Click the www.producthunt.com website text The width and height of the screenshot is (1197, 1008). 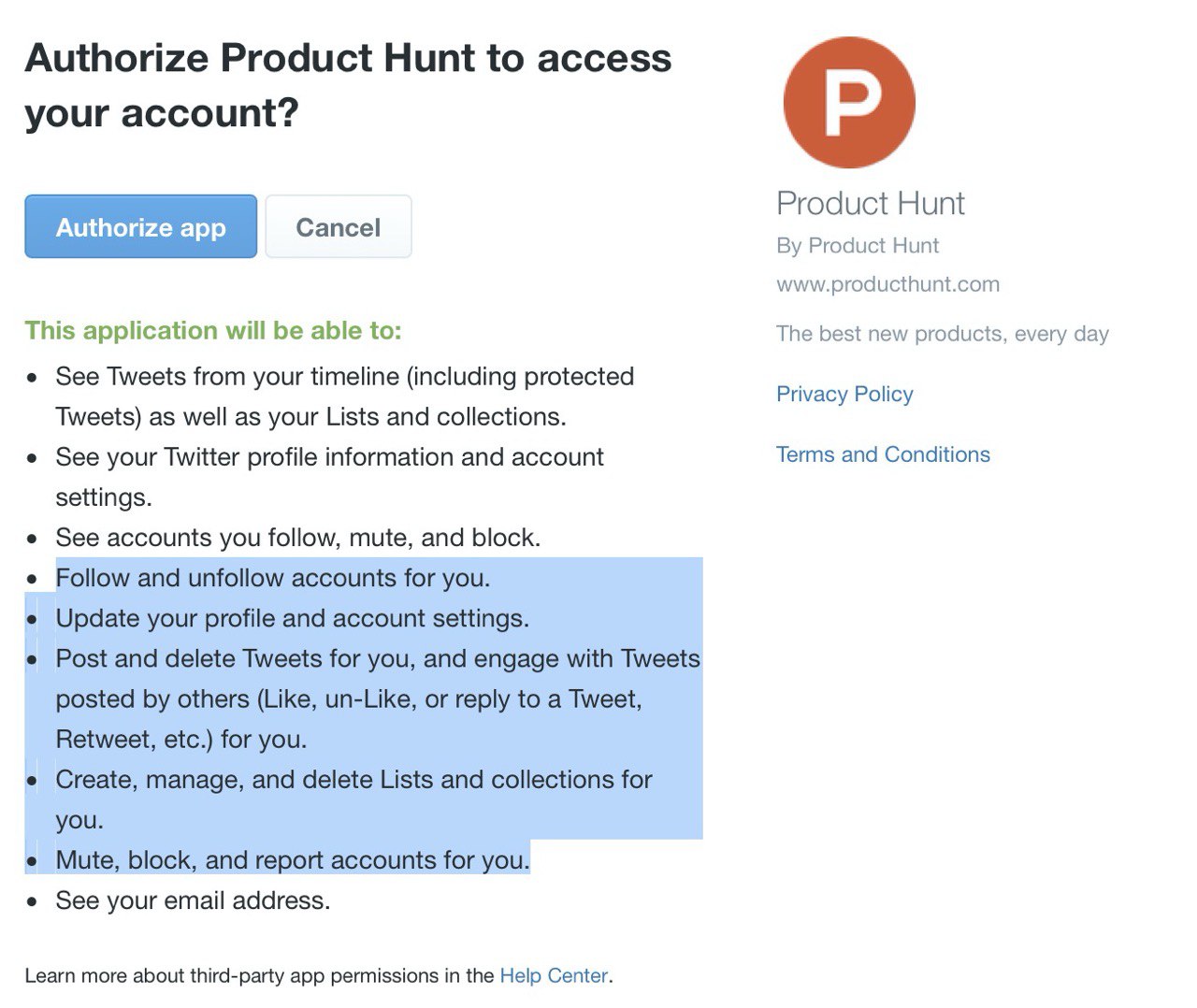(887, 284)
